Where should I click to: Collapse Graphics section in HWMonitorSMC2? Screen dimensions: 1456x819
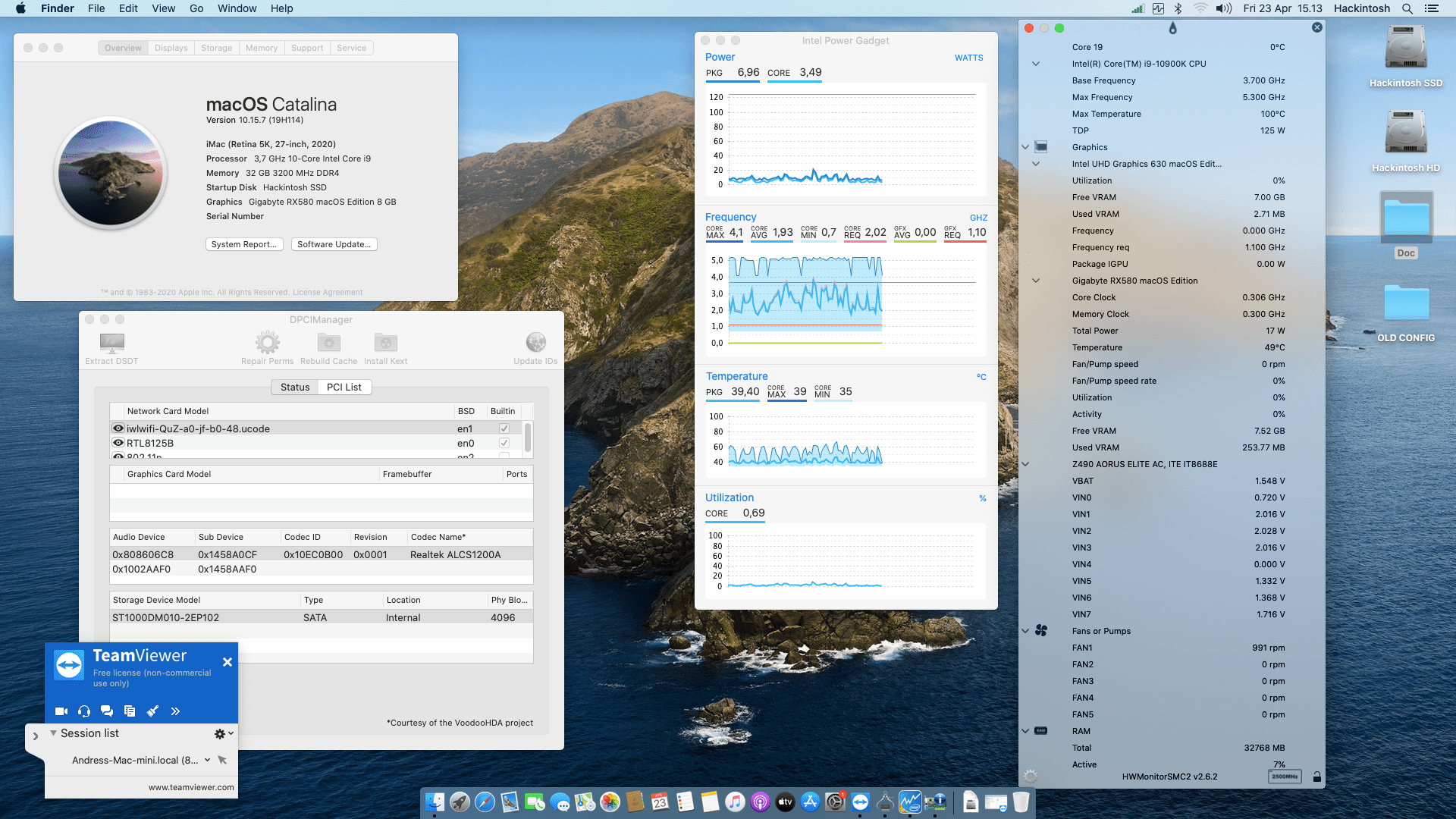pyautogui.click(x=1025, y=147)
